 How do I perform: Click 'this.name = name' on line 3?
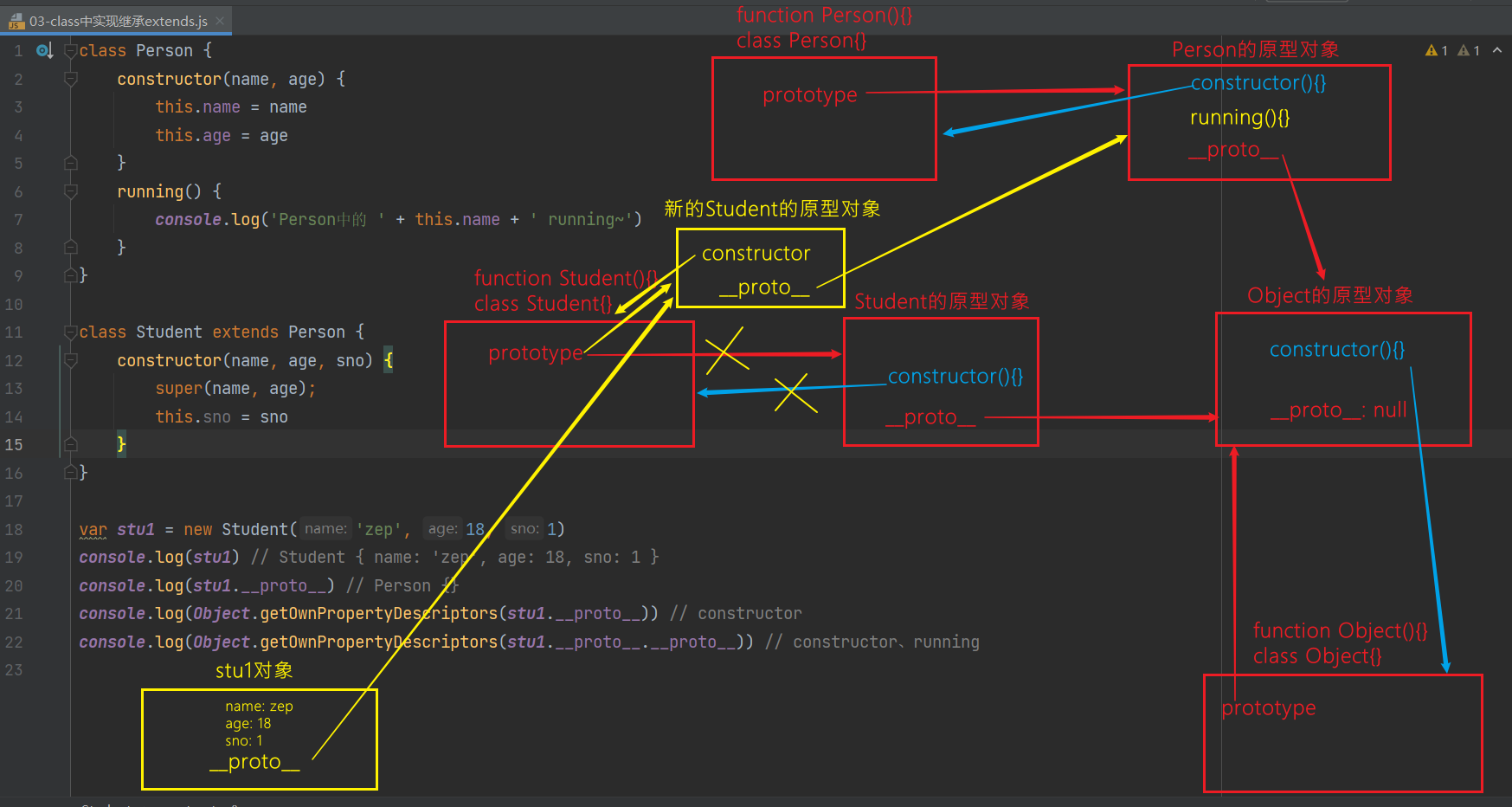click(x=231, y=107)
